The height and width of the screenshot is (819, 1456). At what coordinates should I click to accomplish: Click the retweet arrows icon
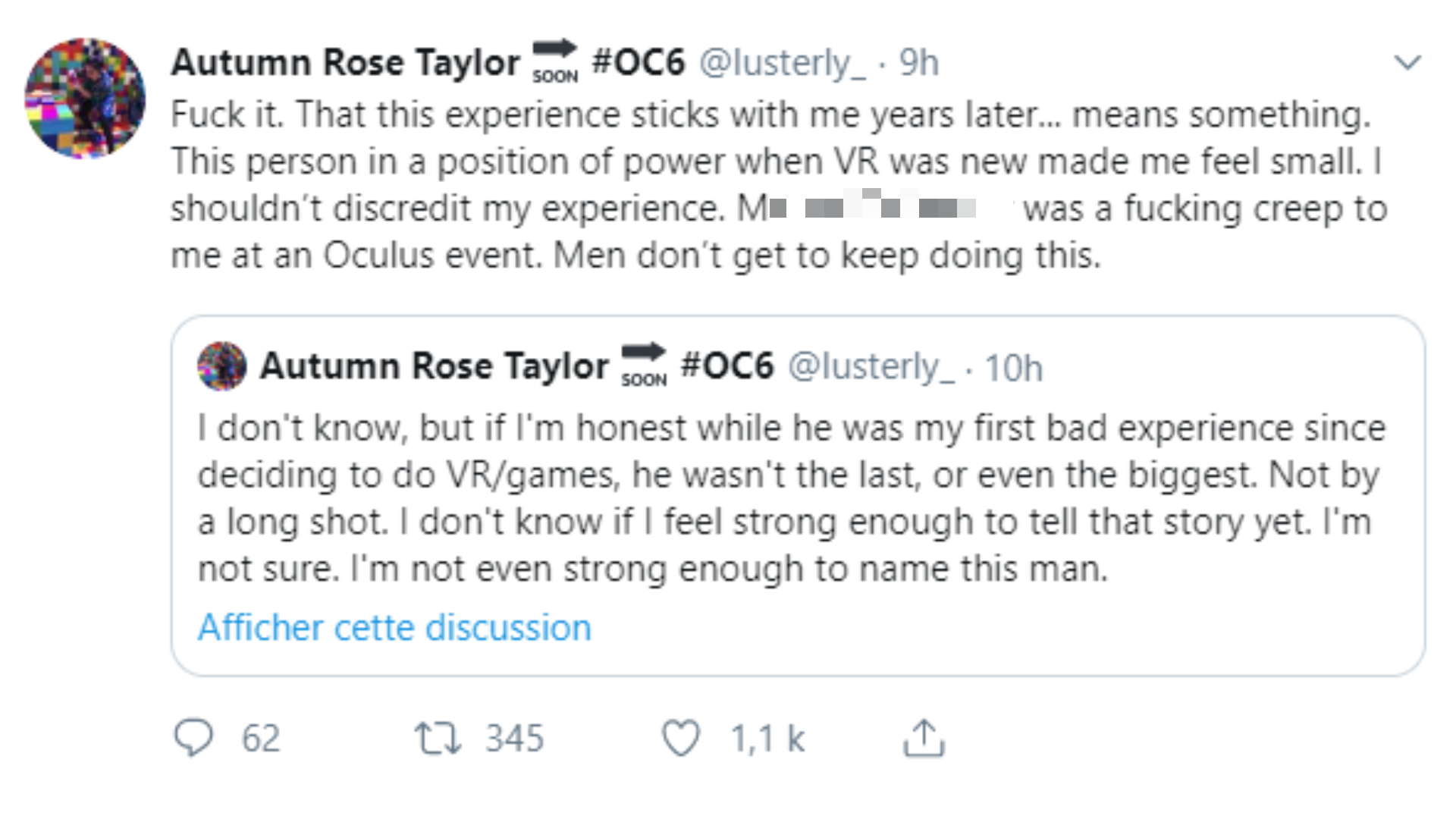438,738
